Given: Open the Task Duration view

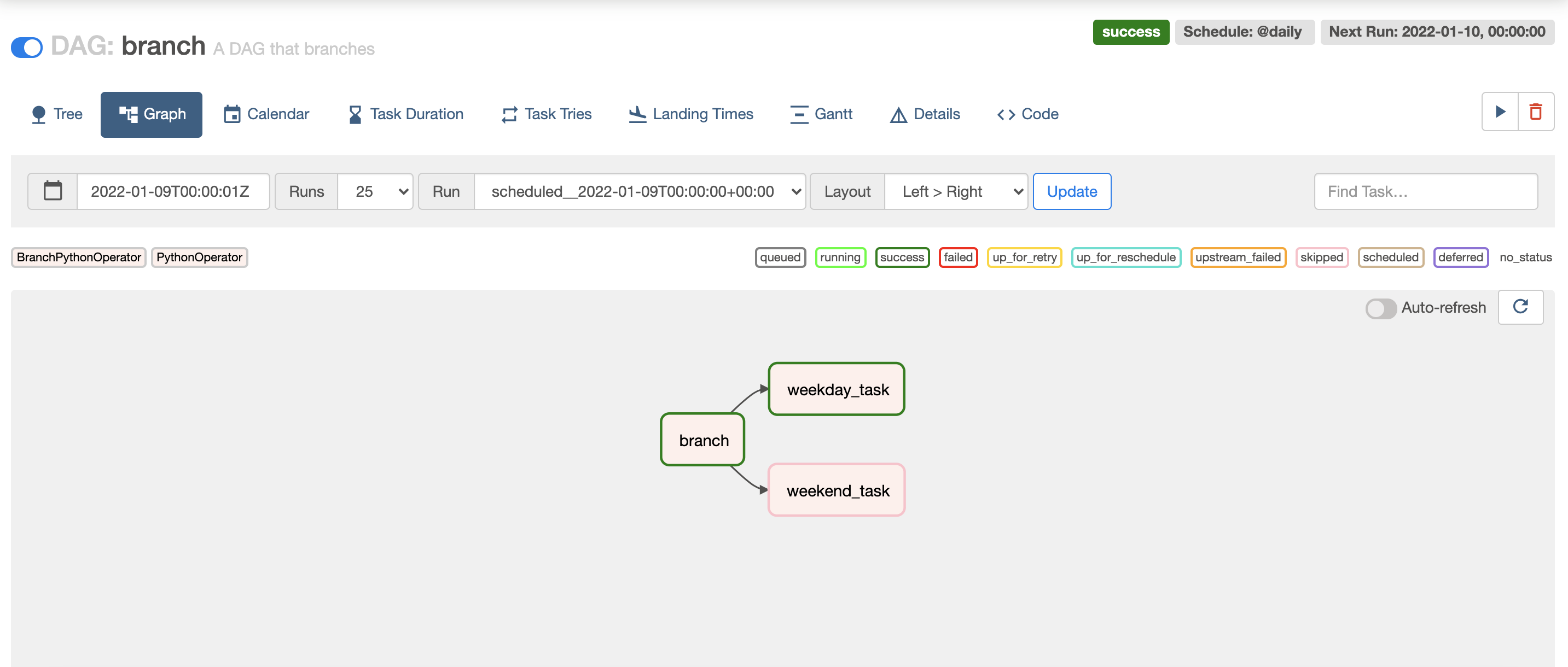Looking at the screenshot, I should point(405,114).
